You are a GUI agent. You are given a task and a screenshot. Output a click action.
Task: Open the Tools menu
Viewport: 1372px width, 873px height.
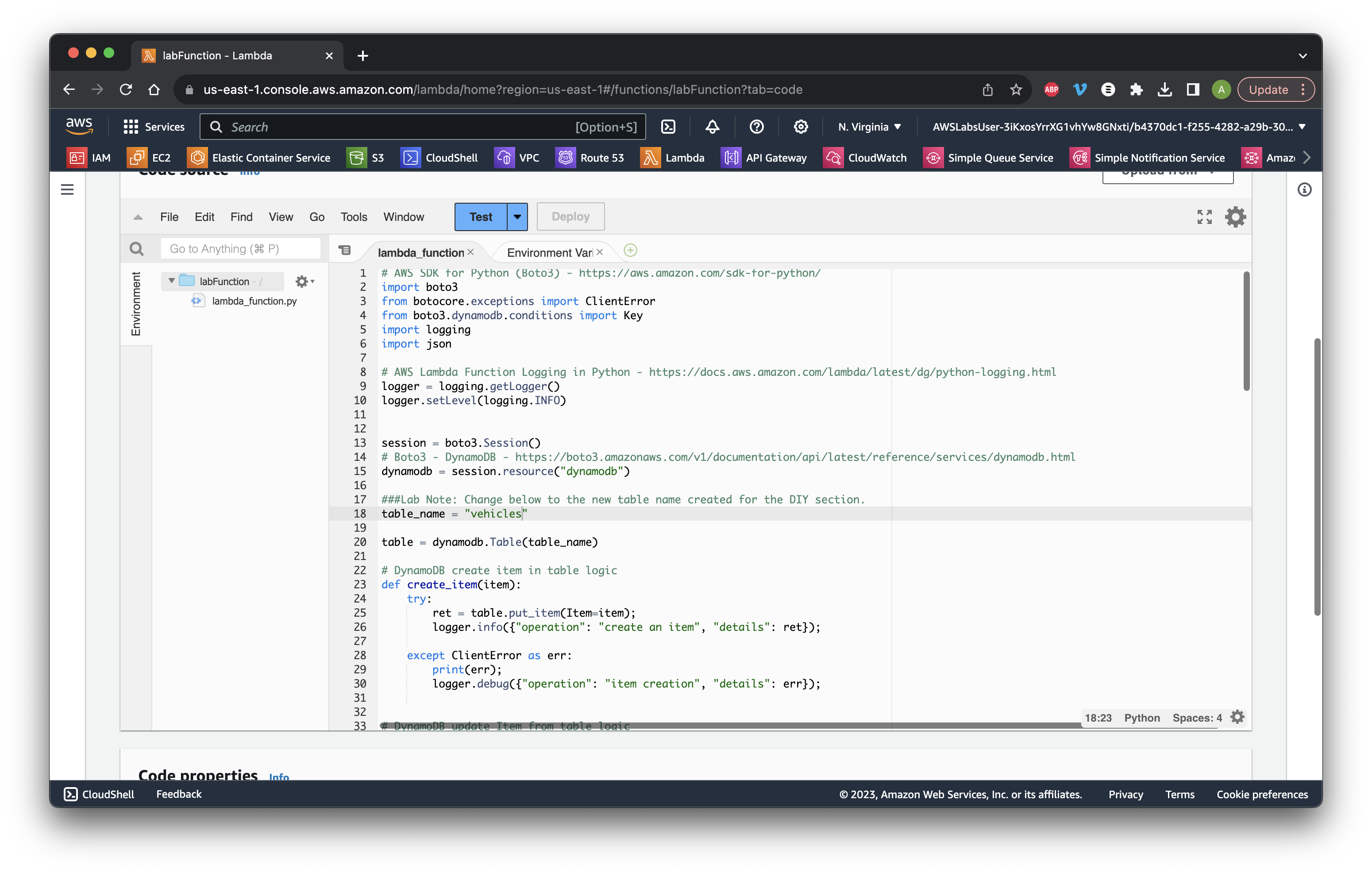pos(354,217)
